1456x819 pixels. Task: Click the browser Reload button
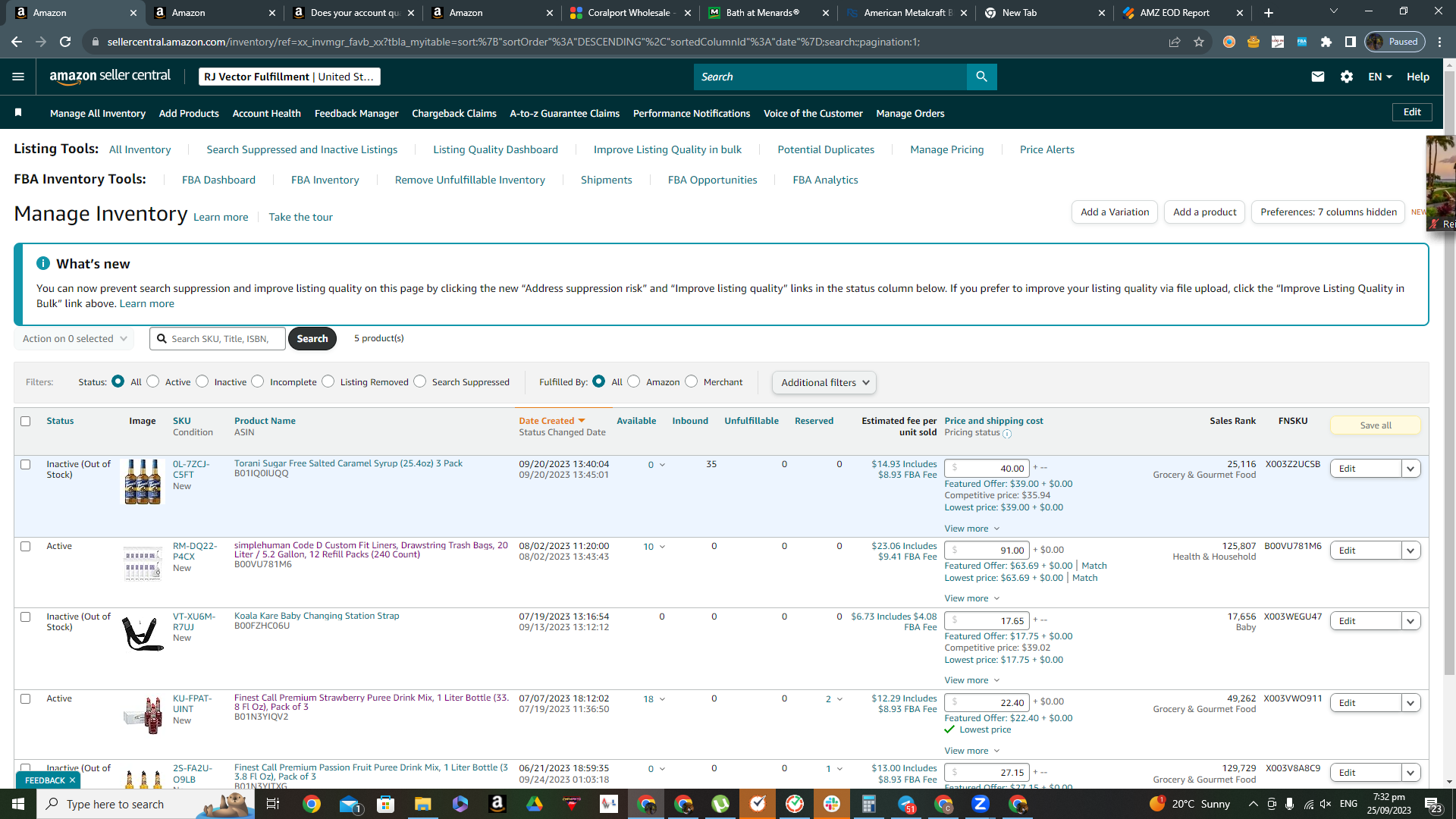(65, 42)
